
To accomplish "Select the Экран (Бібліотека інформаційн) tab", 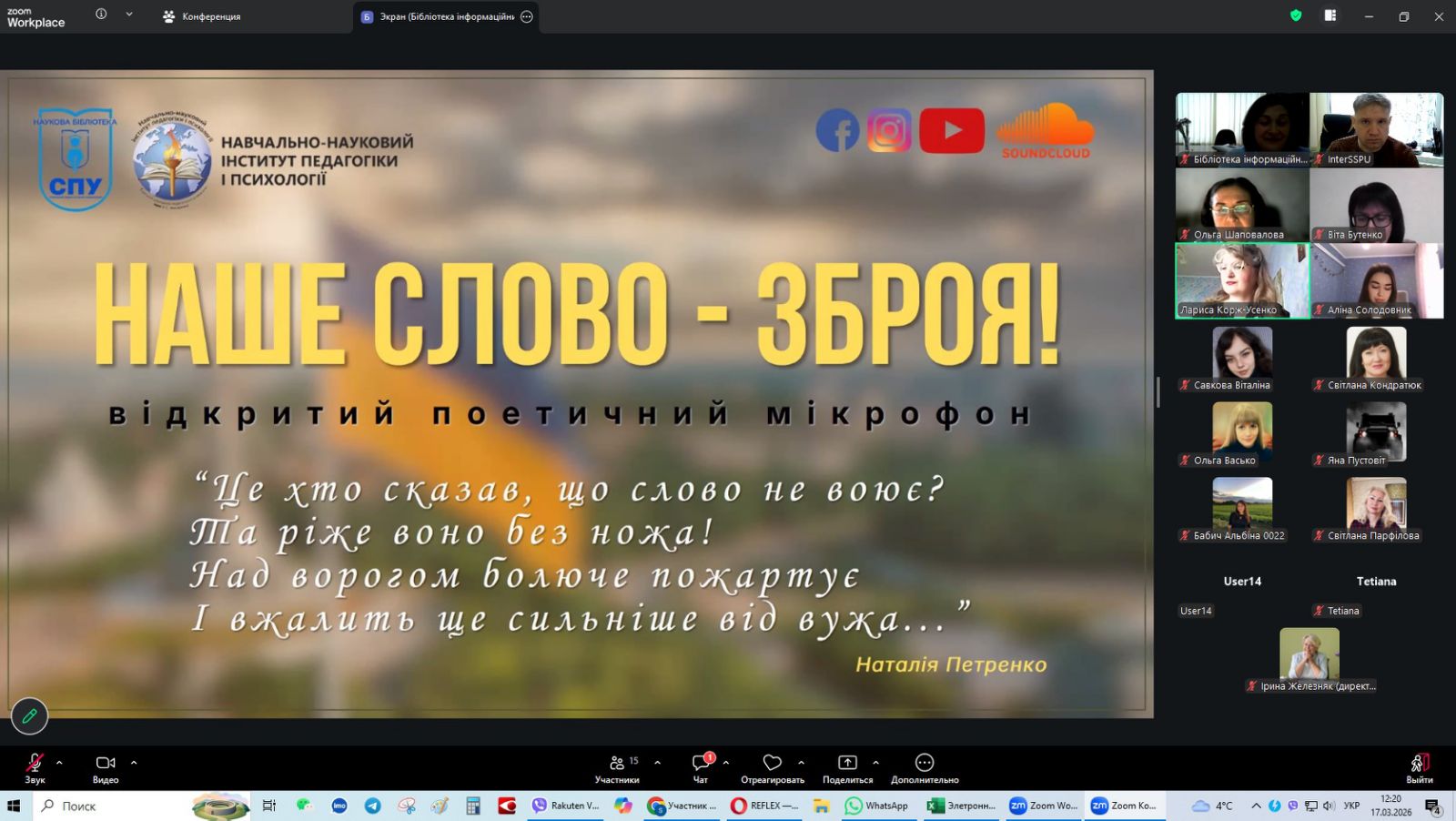I will tap(439, 16).
